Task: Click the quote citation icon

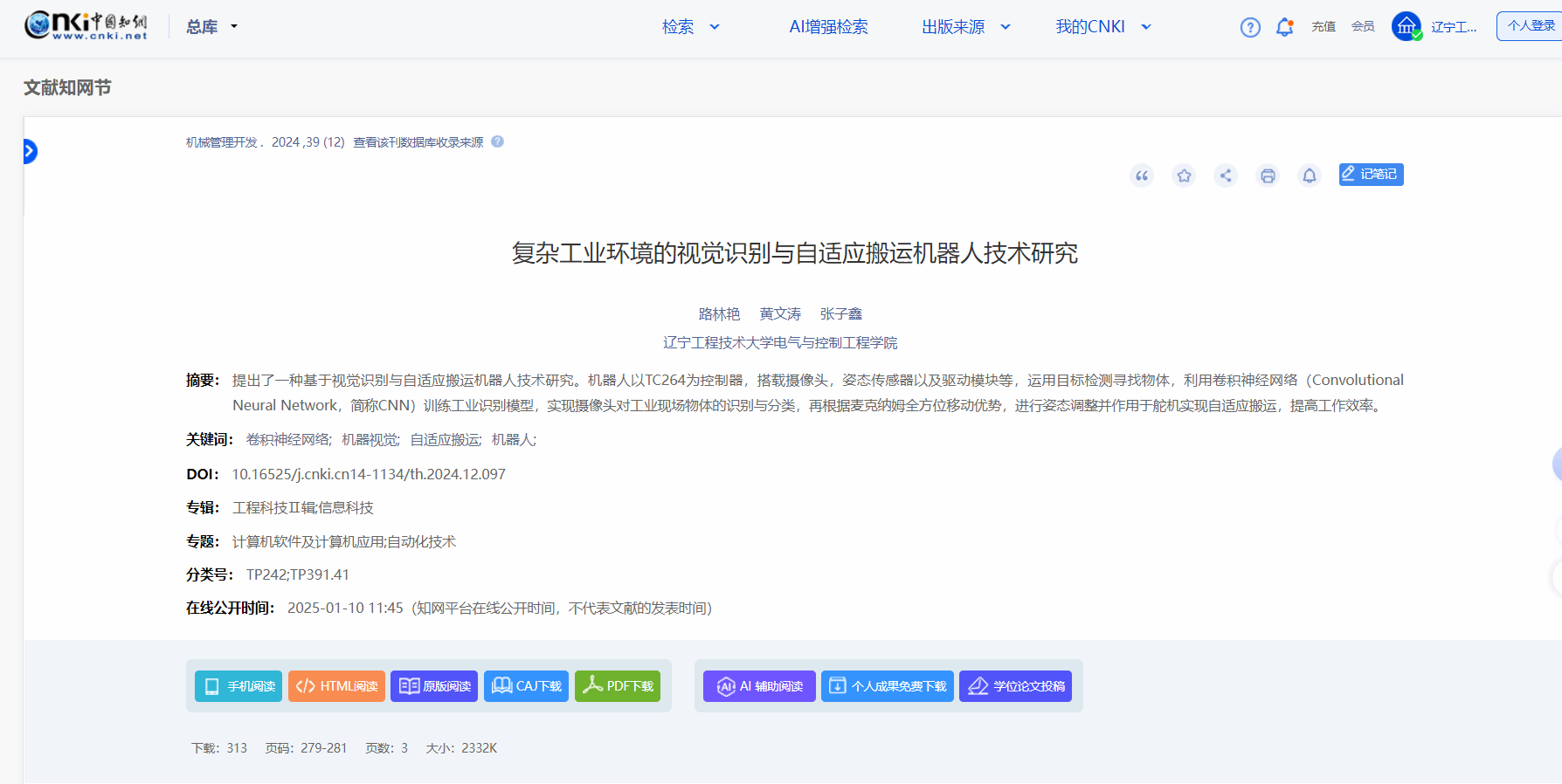Action: pos(1142,175)
